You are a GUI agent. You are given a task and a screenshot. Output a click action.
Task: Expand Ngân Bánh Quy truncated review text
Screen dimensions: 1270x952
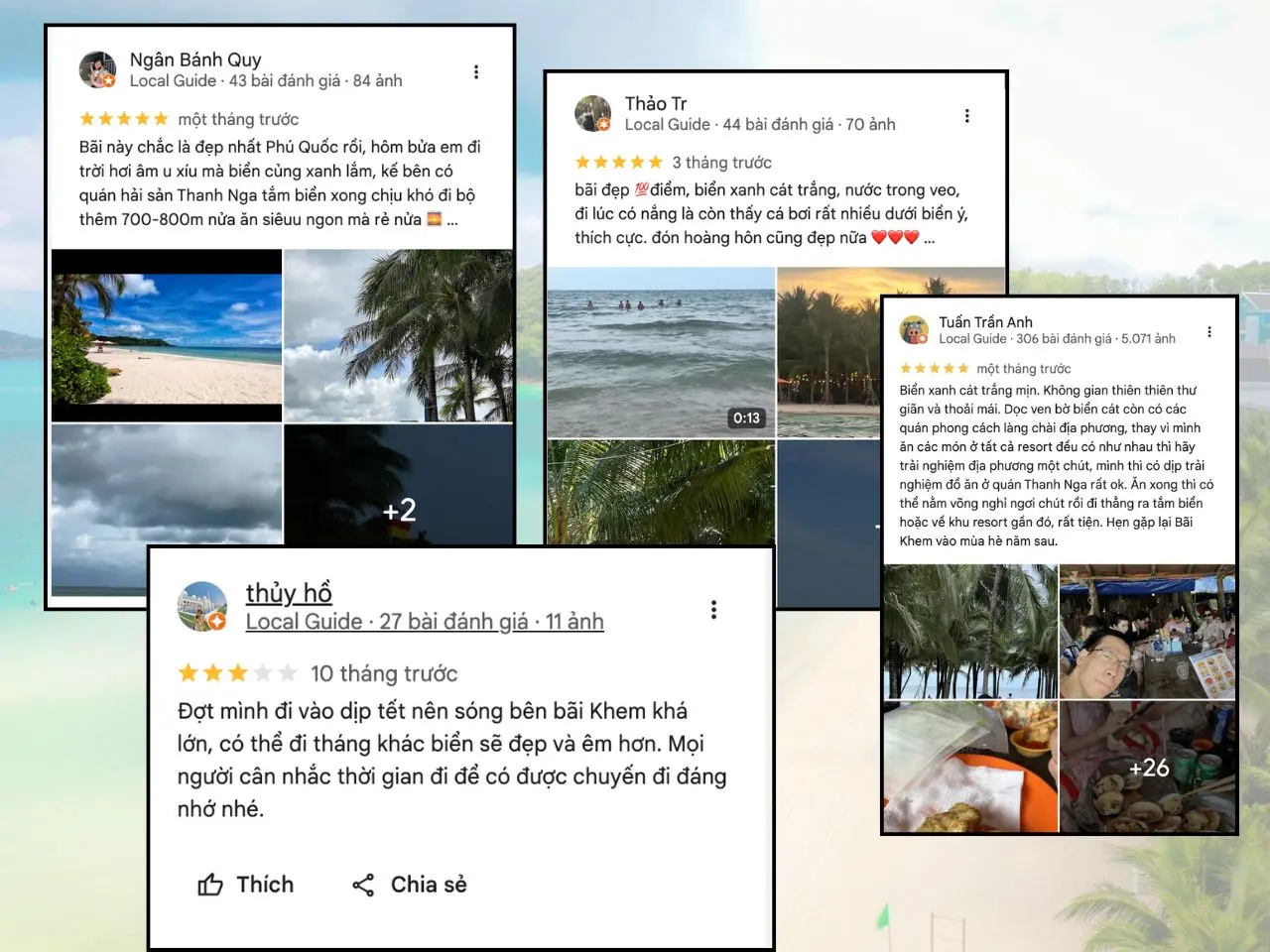click(452, 220)
